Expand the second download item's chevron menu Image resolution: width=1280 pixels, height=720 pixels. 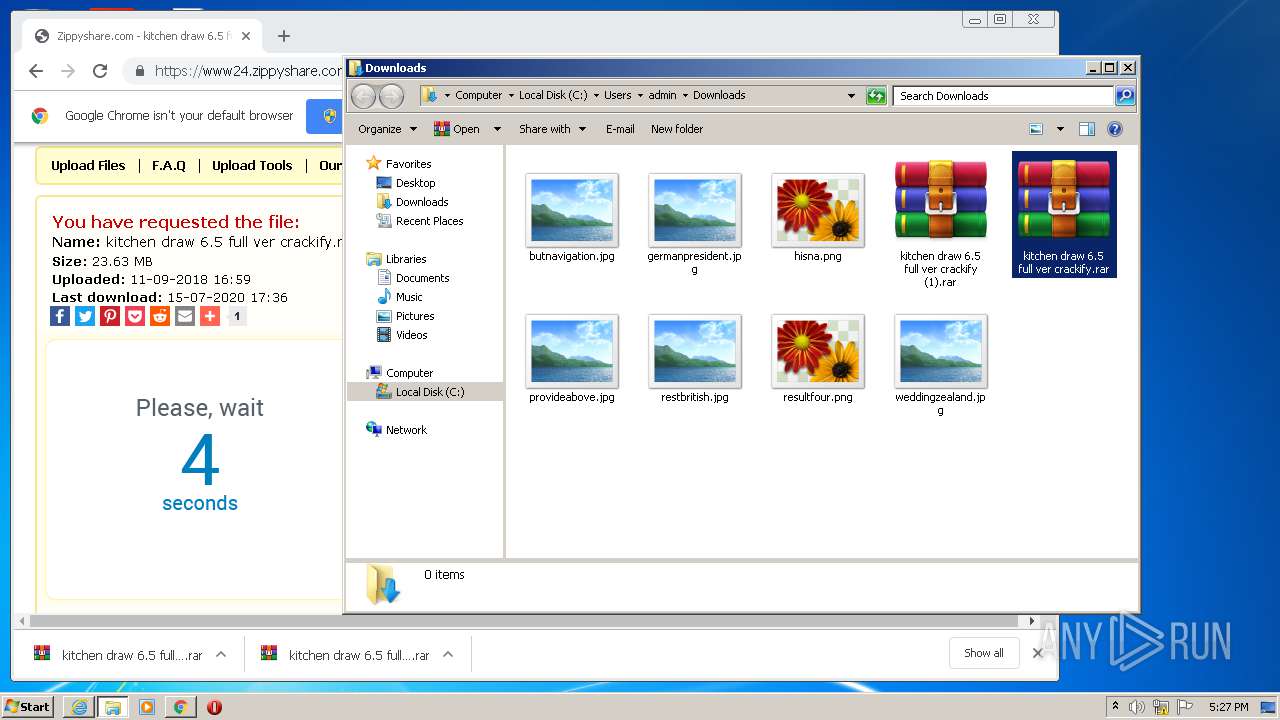[448, 654]
